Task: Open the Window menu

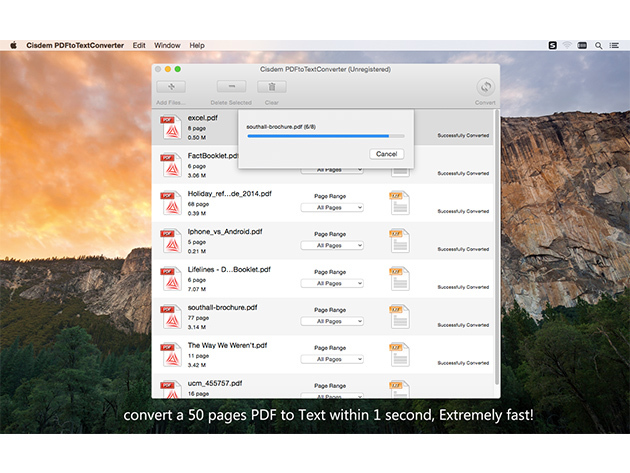Action: click(167, 45)
